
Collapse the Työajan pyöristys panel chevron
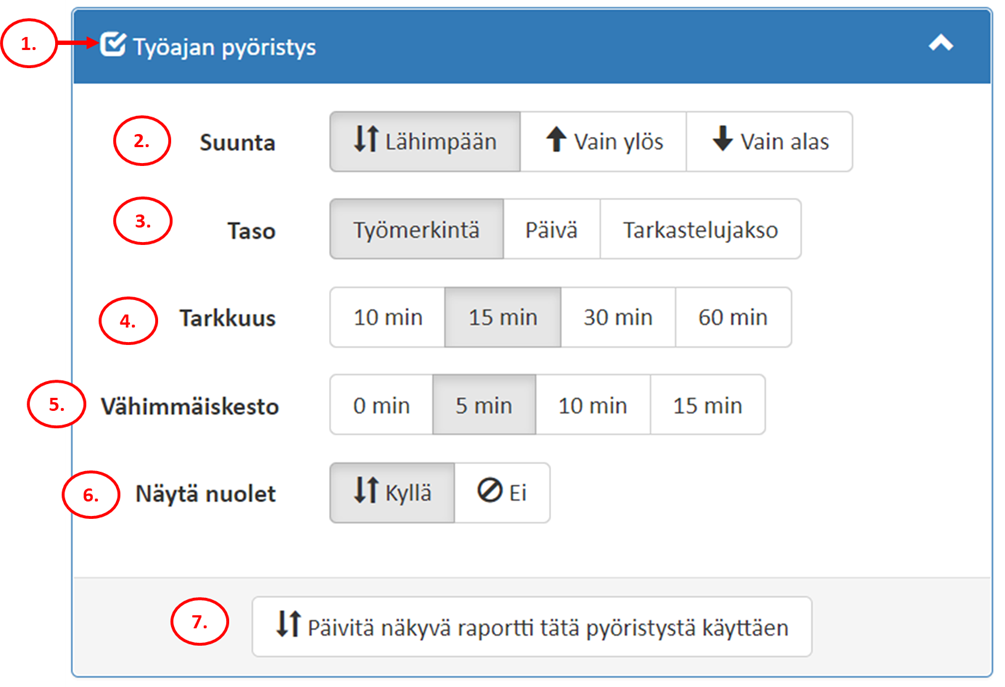click(x=940, y=44)
